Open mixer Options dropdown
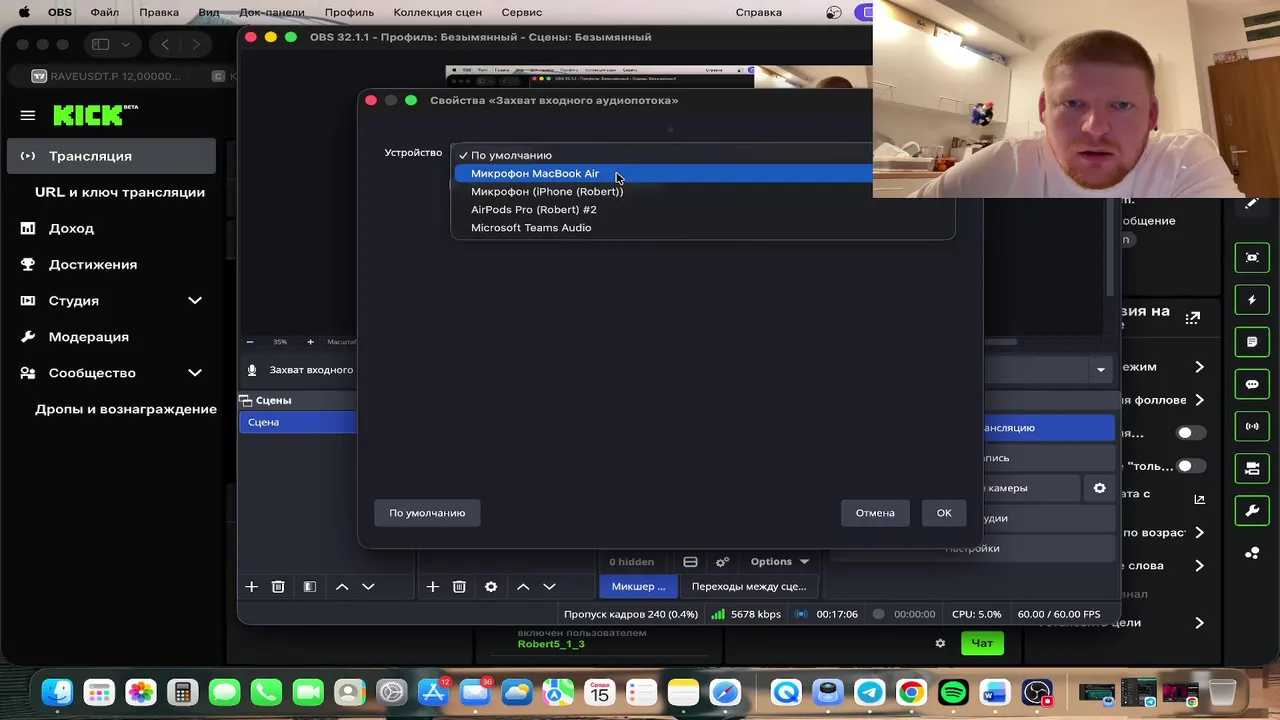Viewport: 1280px width, 720px height. coord(779,562)
